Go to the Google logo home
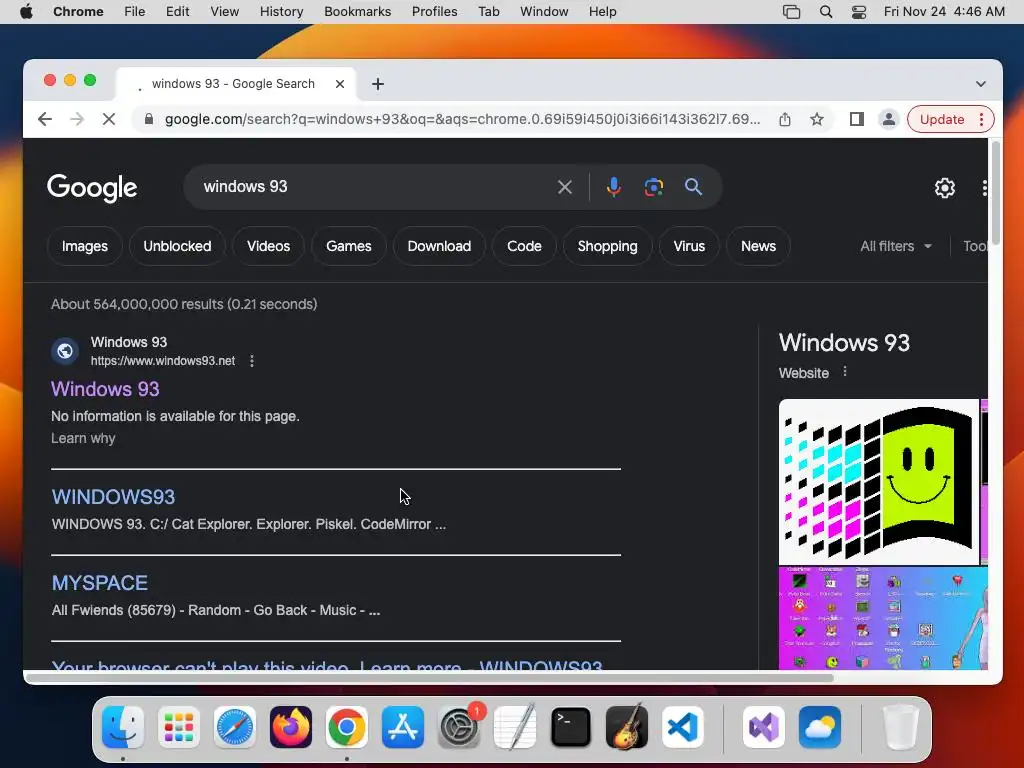The height and width of the screenshot is (768, 1024). (92, 188)
